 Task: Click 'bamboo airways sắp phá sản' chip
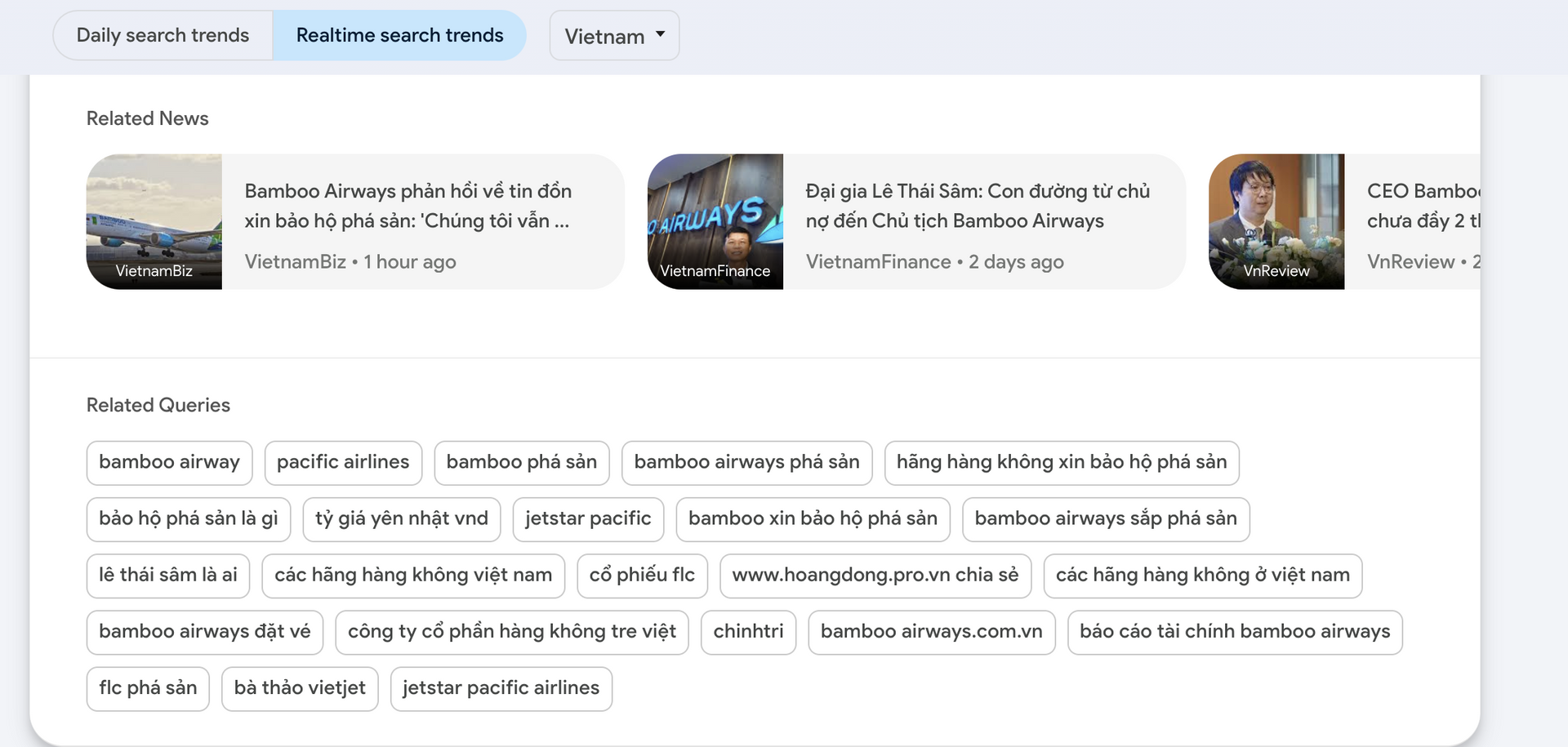coord(1106,519)
